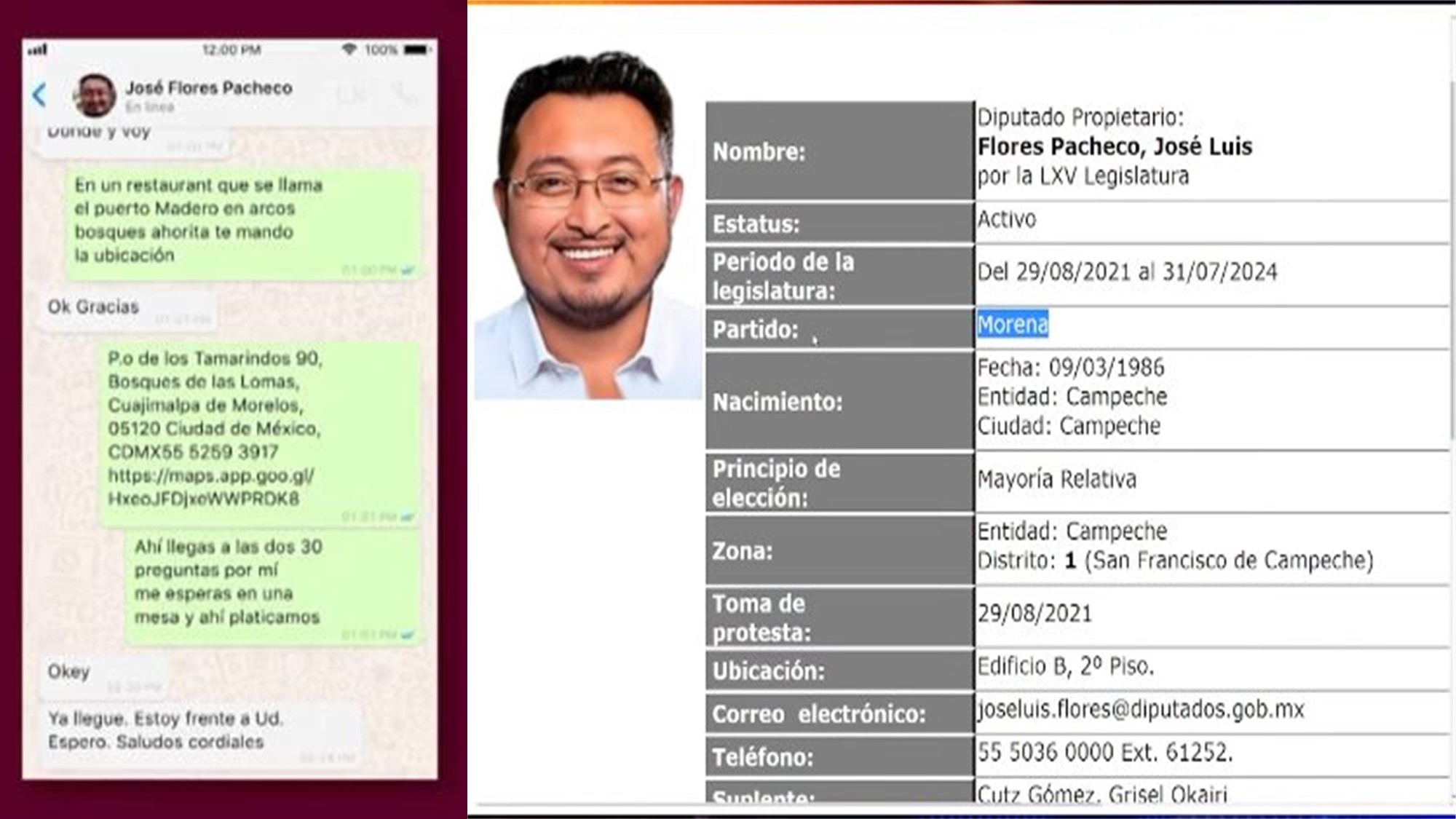
Task: Open the José Flores Pacheco contact name header
Action: pyautogui.click(x=208, y=88)
